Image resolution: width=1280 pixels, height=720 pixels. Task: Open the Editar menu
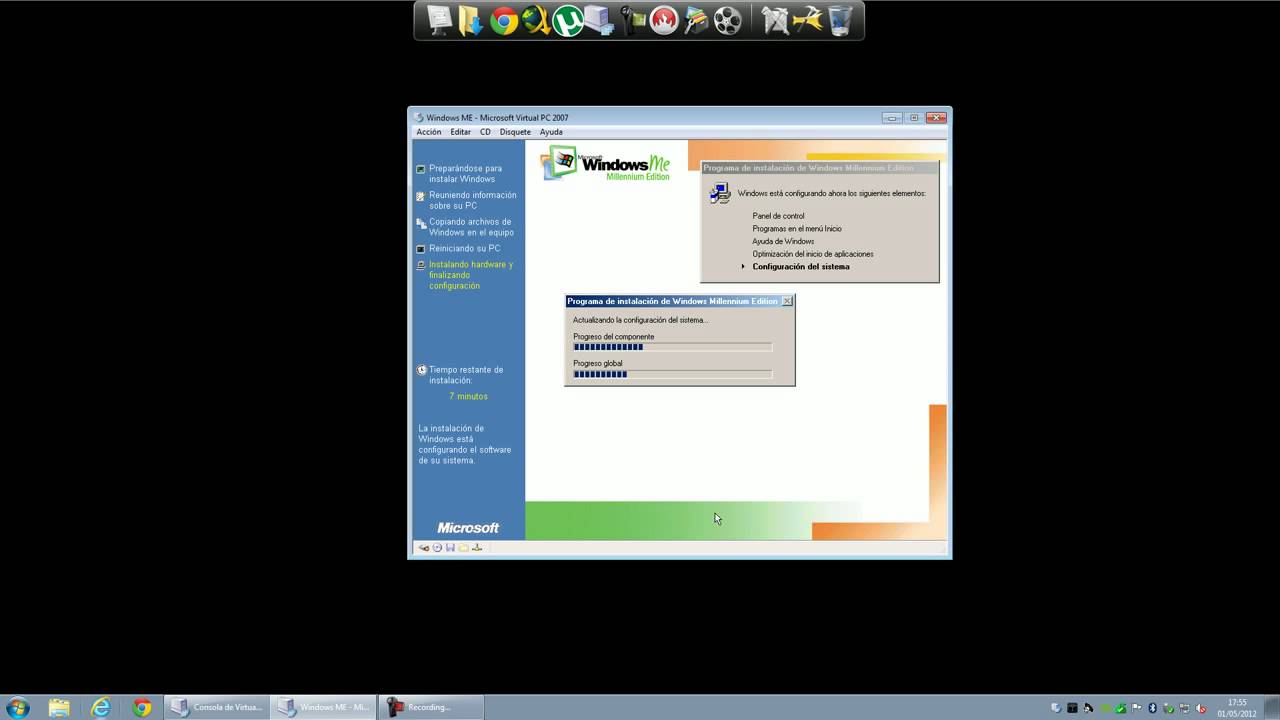click(x=460, y=132)
